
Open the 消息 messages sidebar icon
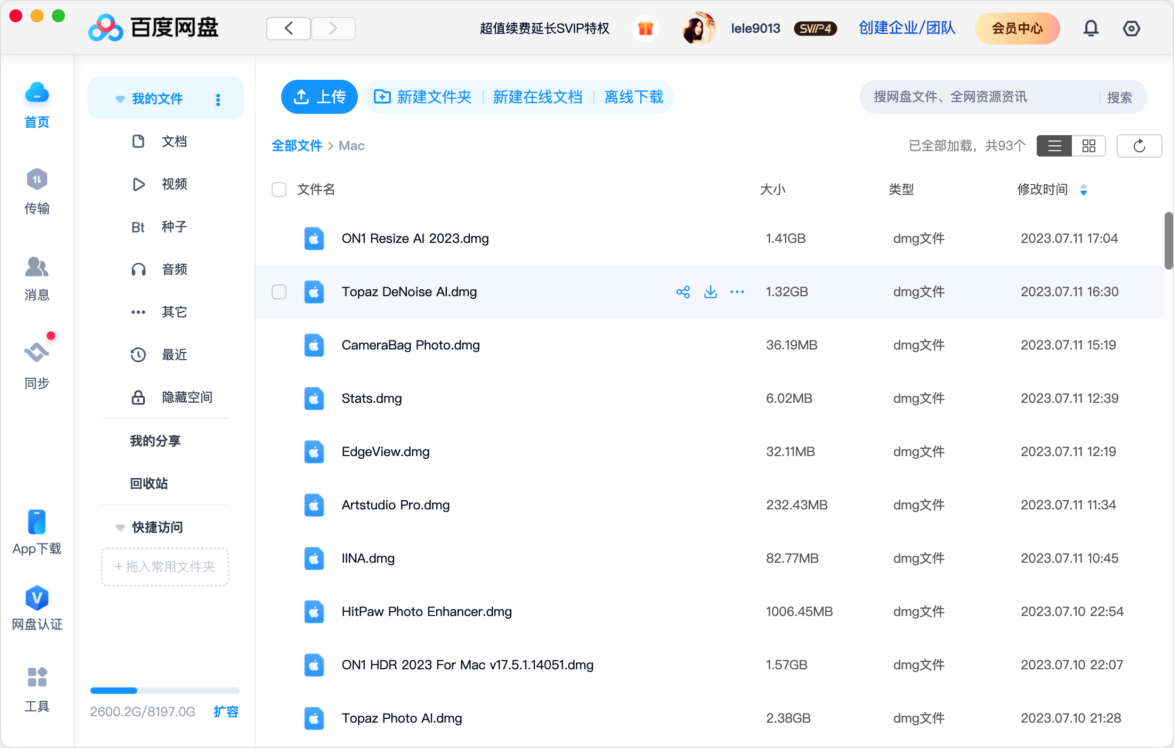[x=37, y=267]
